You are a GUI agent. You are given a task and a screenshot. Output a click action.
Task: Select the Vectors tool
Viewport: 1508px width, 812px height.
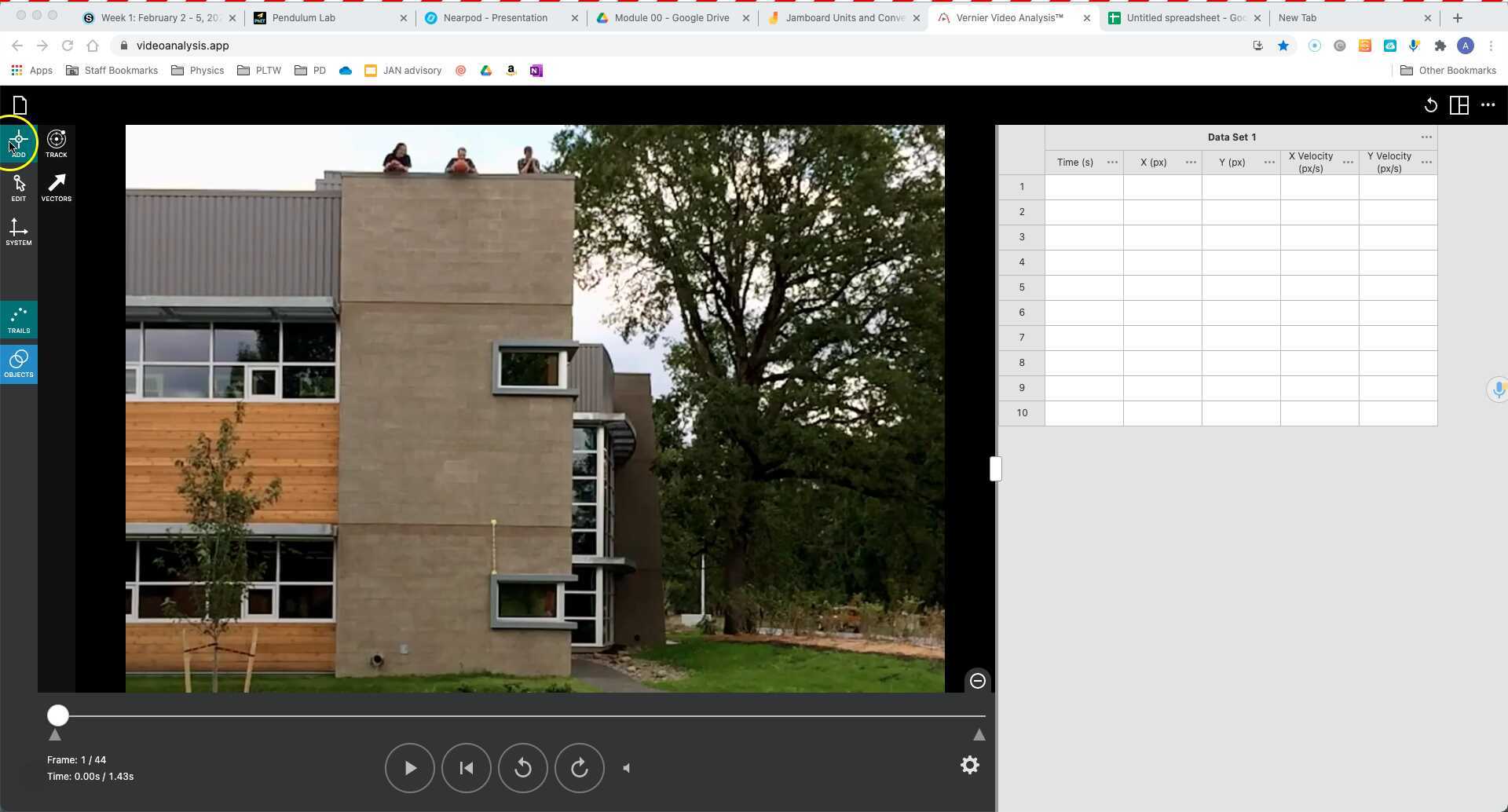[57, 188]
